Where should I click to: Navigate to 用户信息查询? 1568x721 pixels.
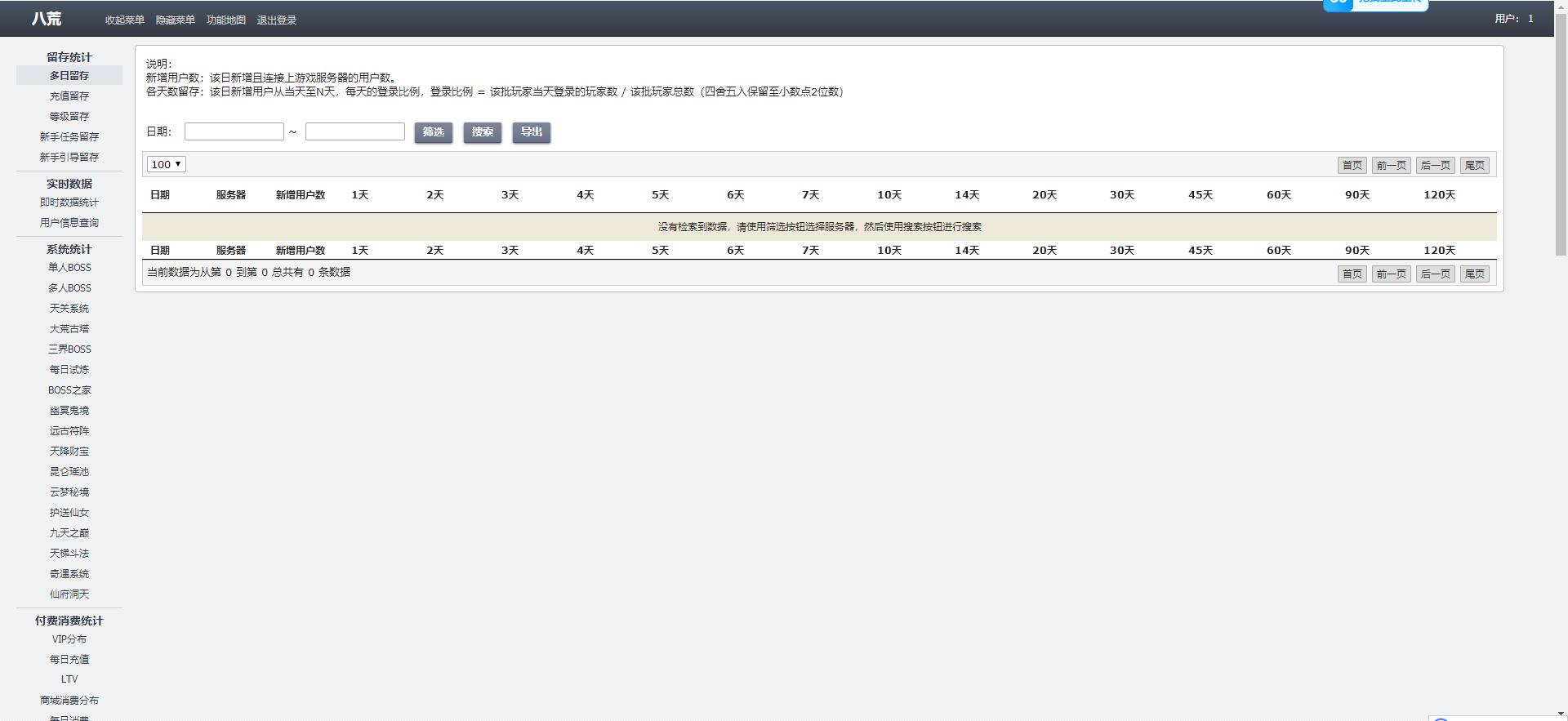point(69,223)
